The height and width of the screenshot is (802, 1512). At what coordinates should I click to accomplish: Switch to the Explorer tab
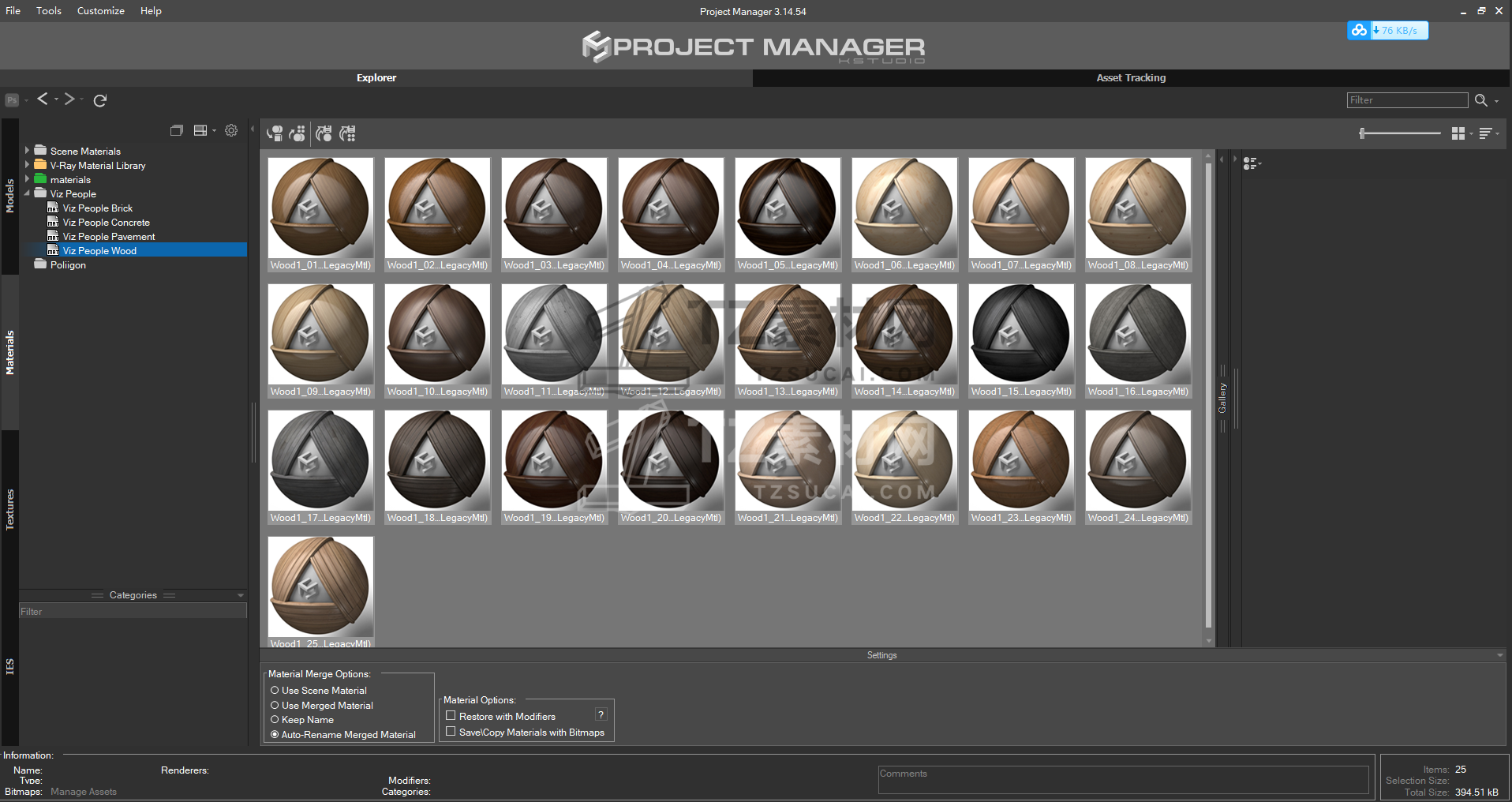376,78
